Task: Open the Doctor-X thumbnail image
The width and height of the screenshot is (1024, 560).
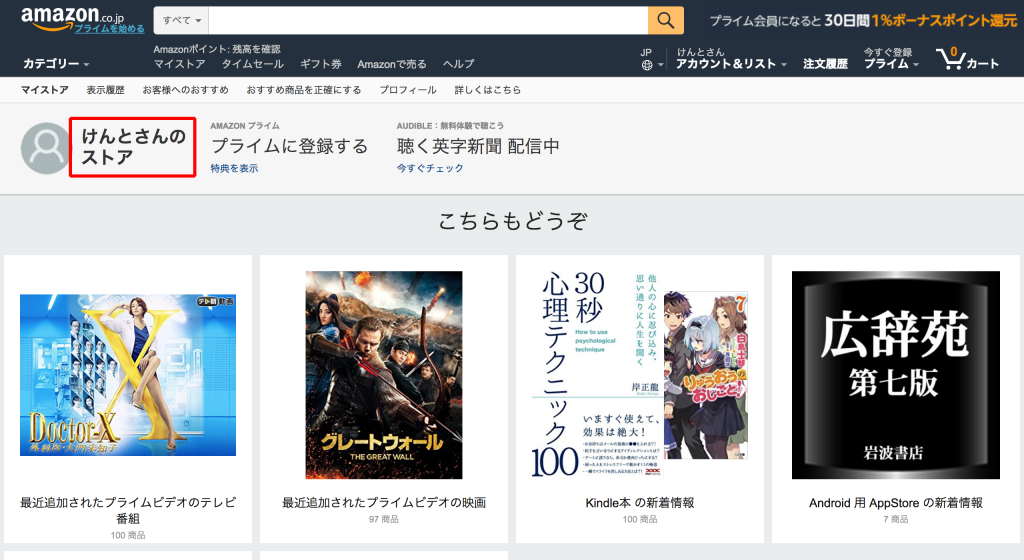Action: coord(128,375)
